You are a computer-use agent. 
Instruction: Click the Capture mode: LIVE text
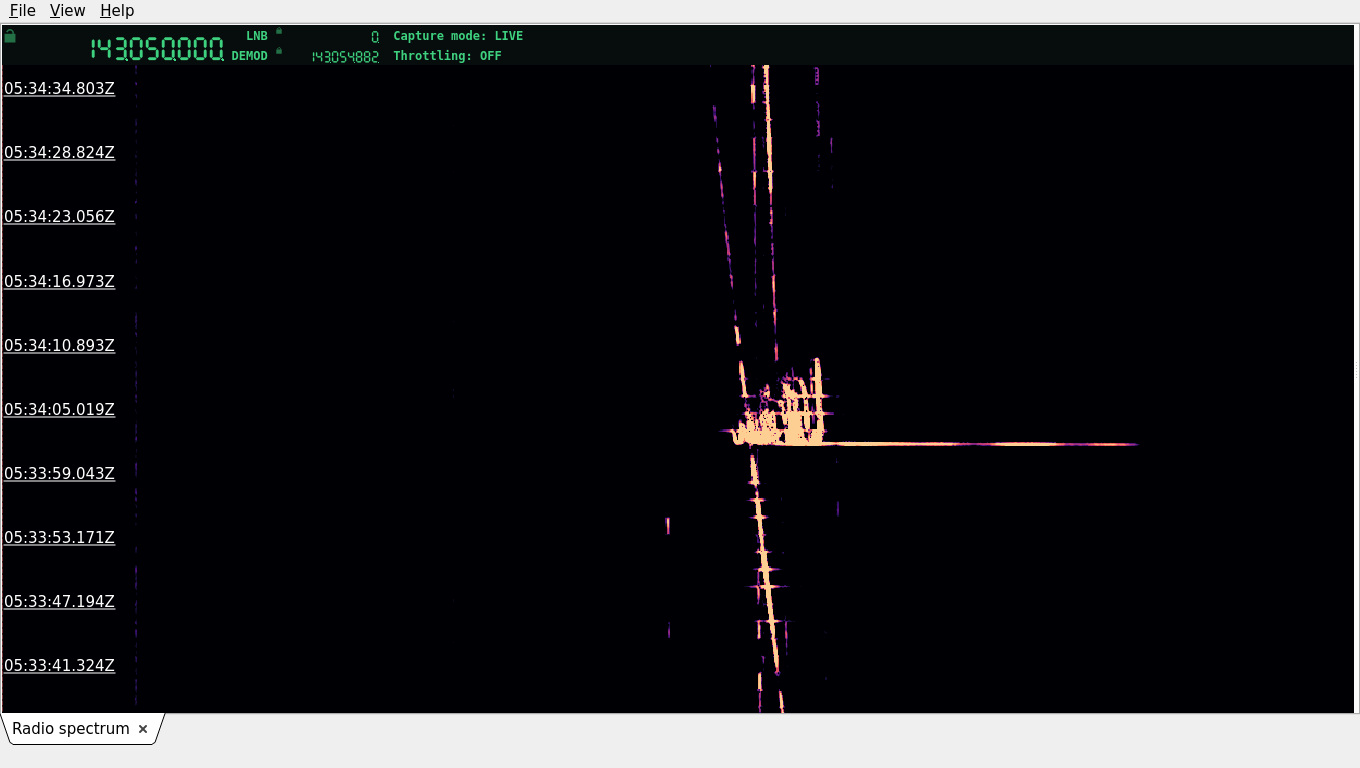pyautogui.click(x=458, y=36)
